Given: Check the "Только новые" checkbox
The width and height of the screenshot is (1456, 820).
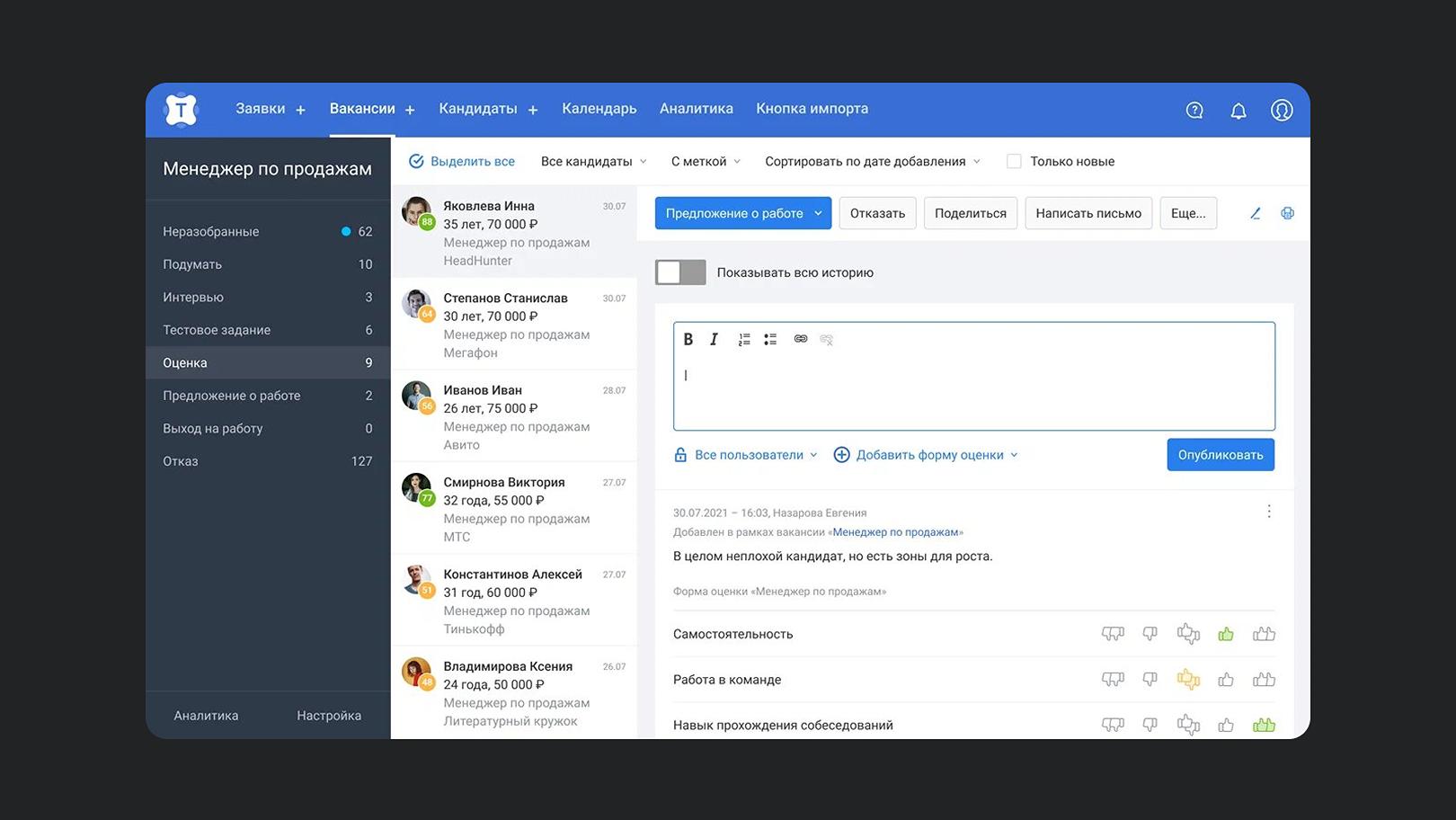Looking at the screenshot, I should [x=1014, y=162].
